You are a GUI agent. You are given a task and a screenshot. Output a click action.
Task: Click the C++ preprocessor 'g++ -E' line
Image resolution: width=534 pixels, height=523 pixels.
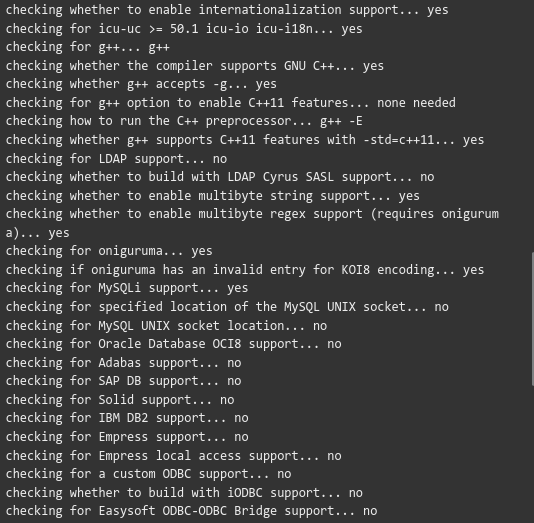[x=184, y=121]
